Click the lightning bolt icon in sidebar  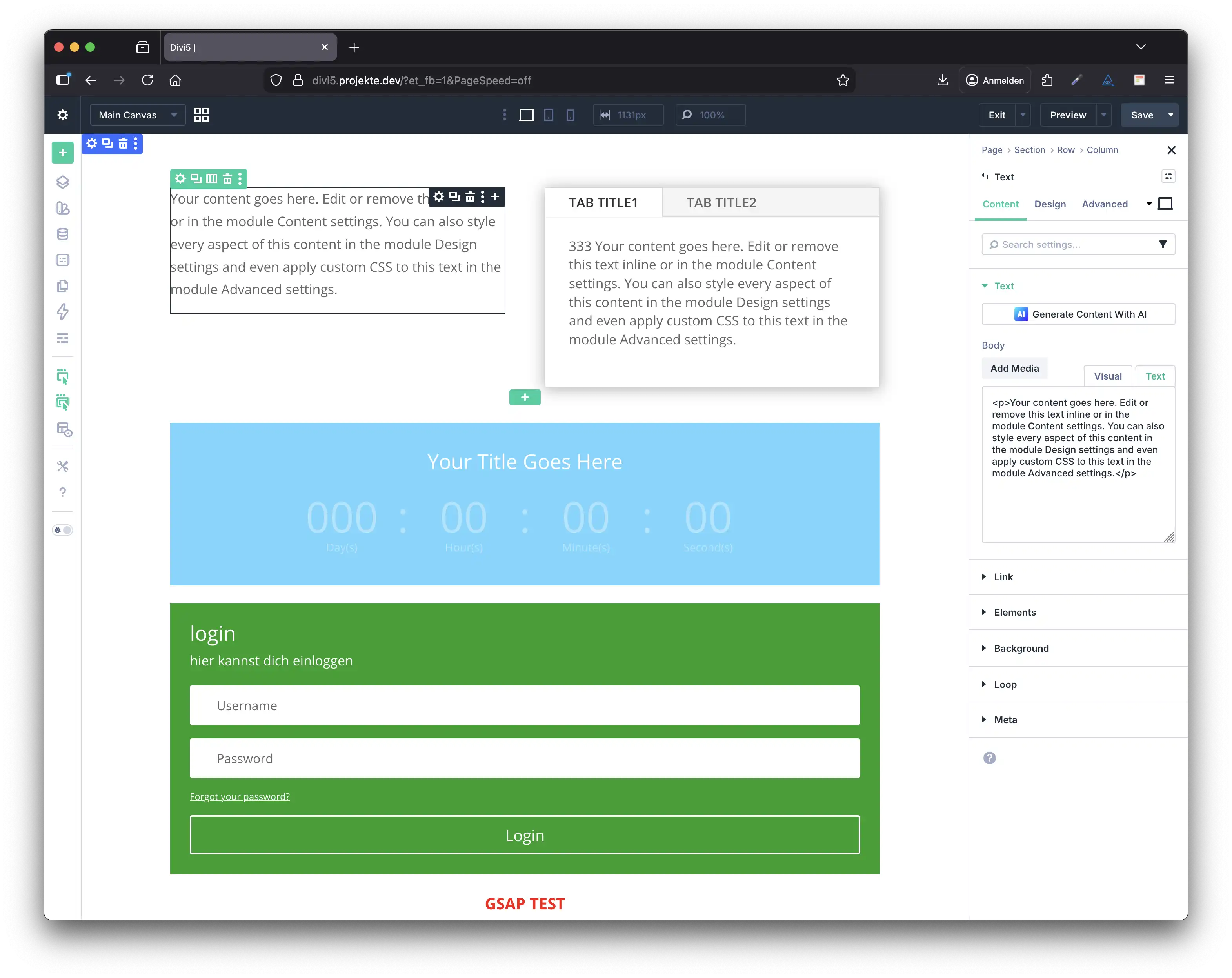pos(63,312)
